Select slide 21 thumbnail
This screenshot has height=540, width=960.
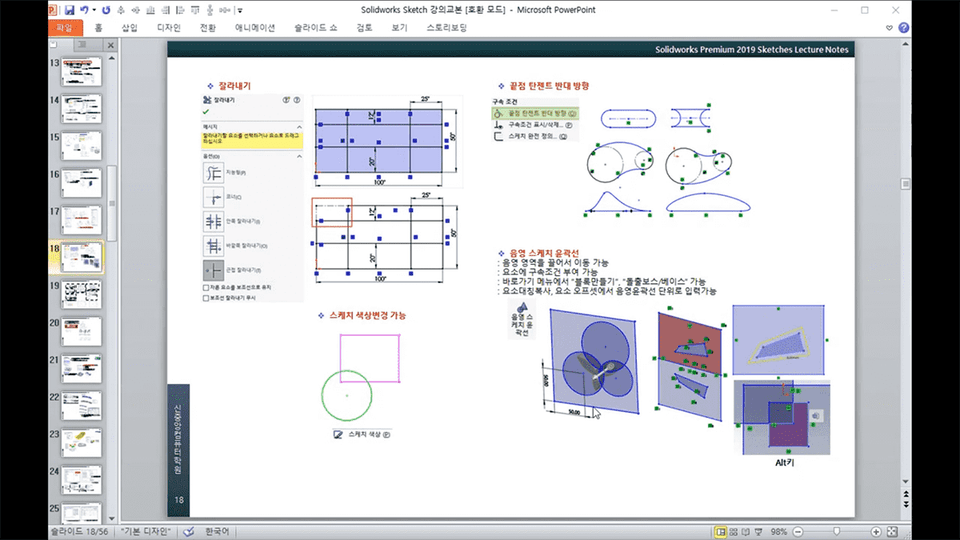(81, 369)
